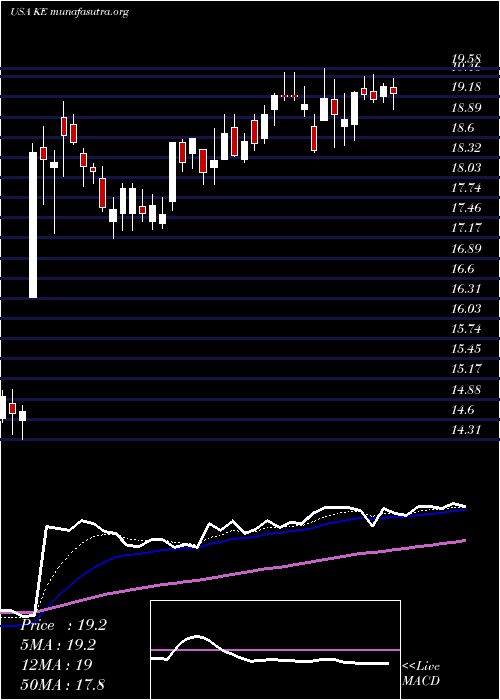Click the 12MA : 19 readout

(x=56, y=664)
